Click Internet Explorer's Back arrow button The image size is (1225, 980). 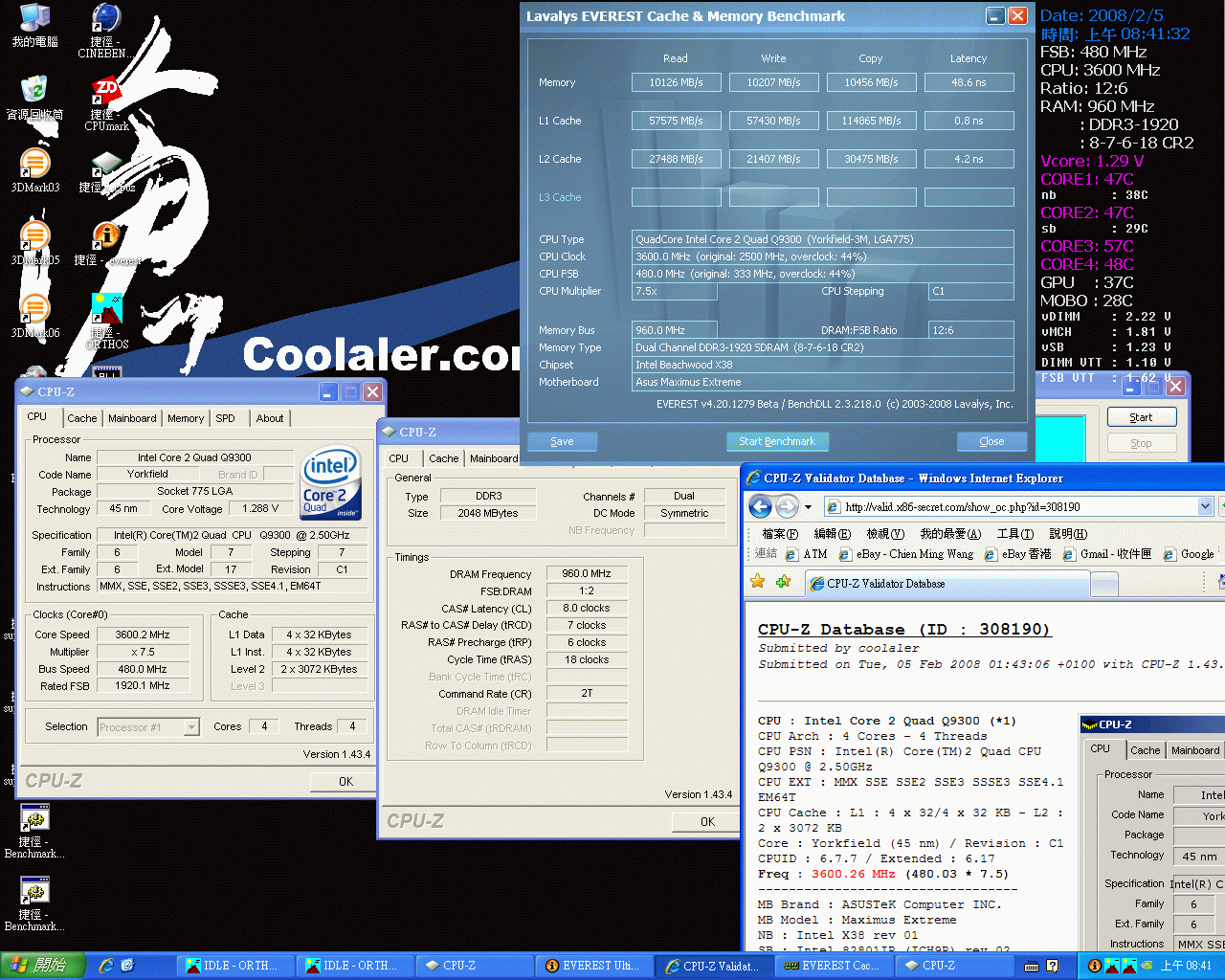click(x=760, y=506)
